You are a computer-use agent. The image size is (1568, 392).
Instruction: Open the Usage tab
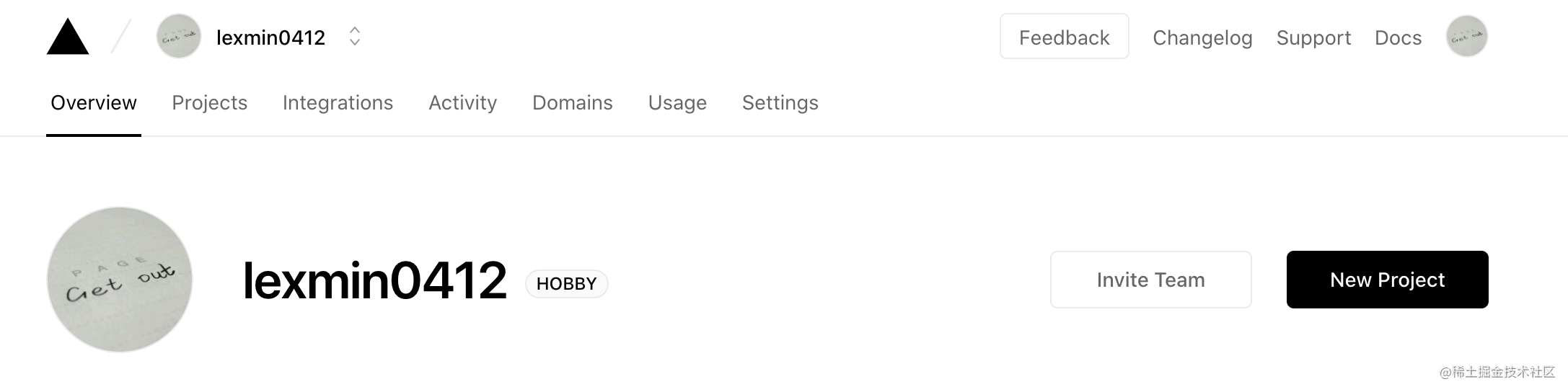[678, 103]
